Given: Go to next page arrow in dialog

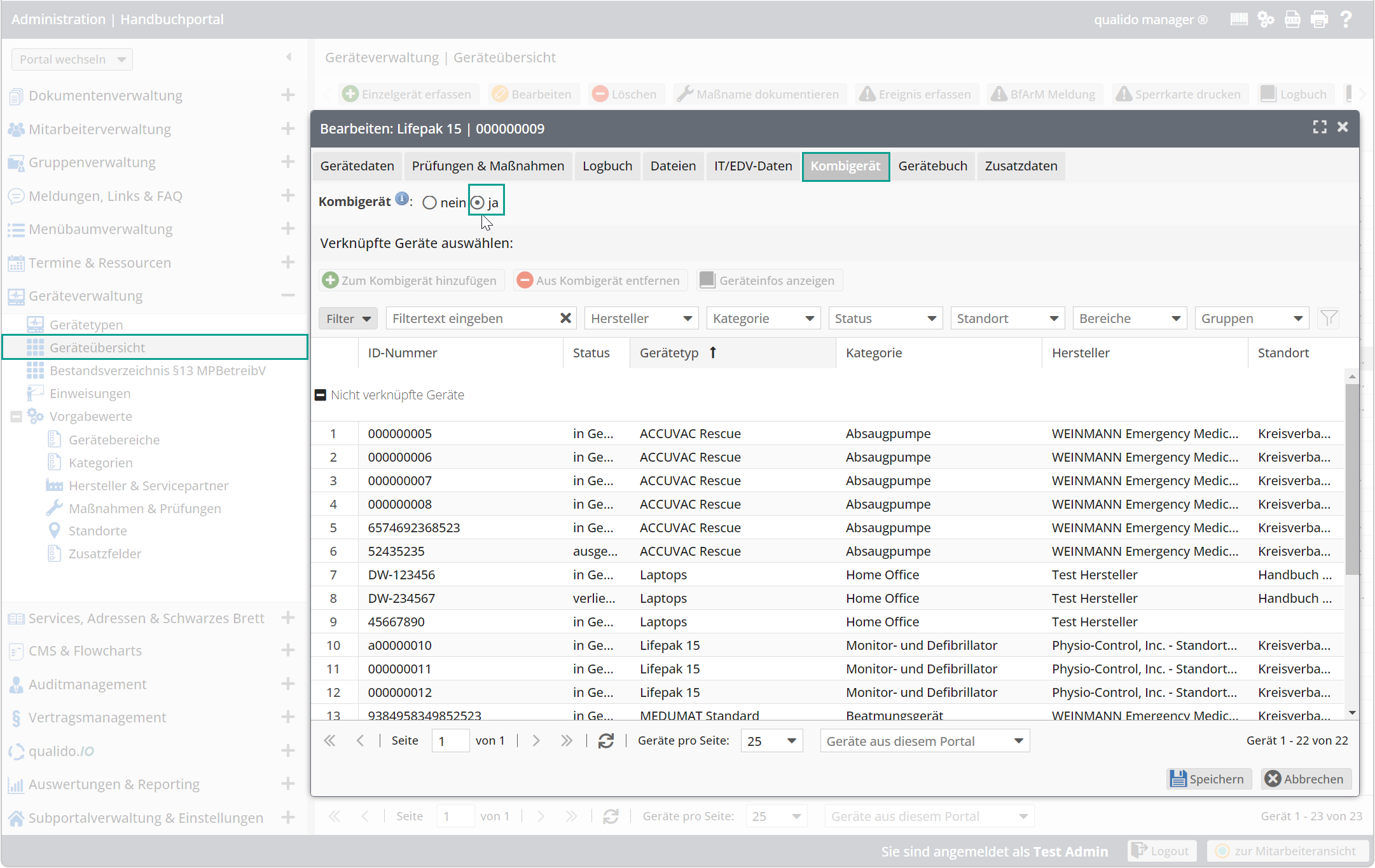Looking at the screenshot, I should (x=536, y=741).
